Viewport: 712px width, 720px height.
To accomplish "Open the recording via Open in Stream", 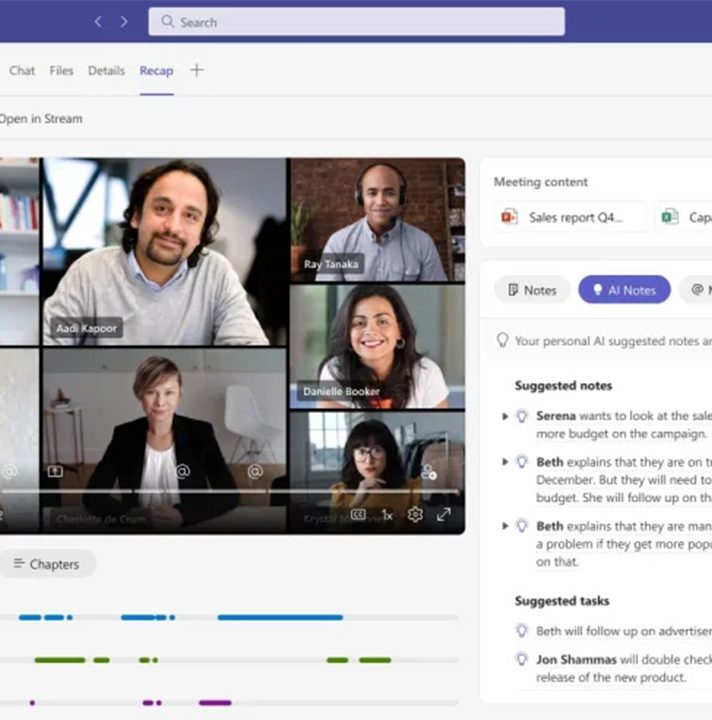I will (x=40, y=119).
